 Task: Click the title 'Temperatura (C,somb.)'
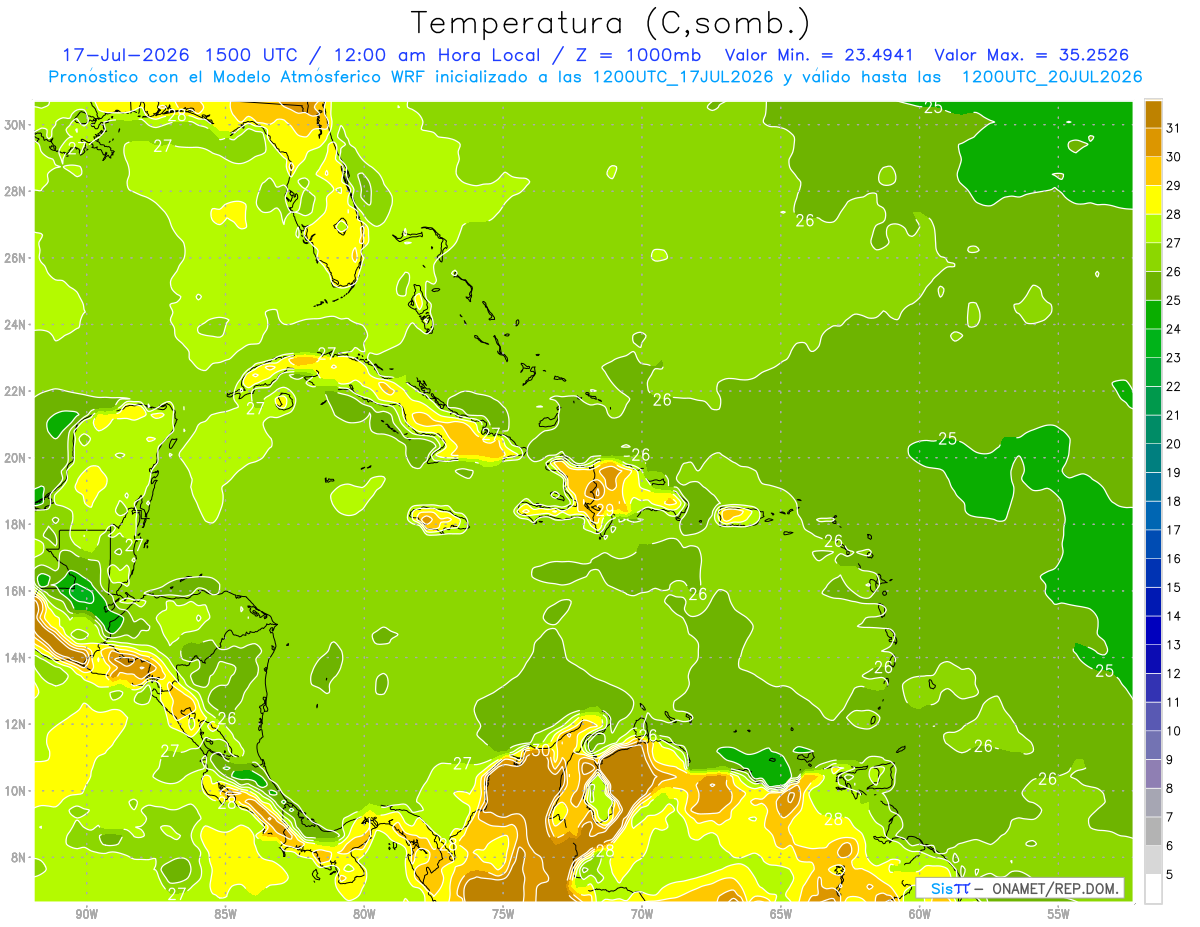click(x=611, y=23)
